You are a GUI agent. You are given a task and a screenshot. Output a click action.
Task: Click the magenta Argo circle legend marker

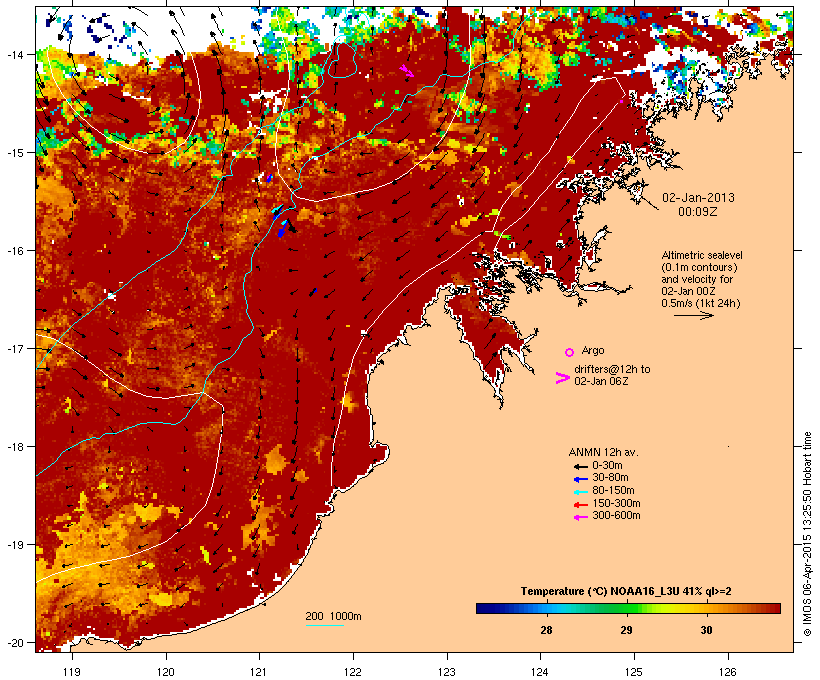click(x=570, y=352)
